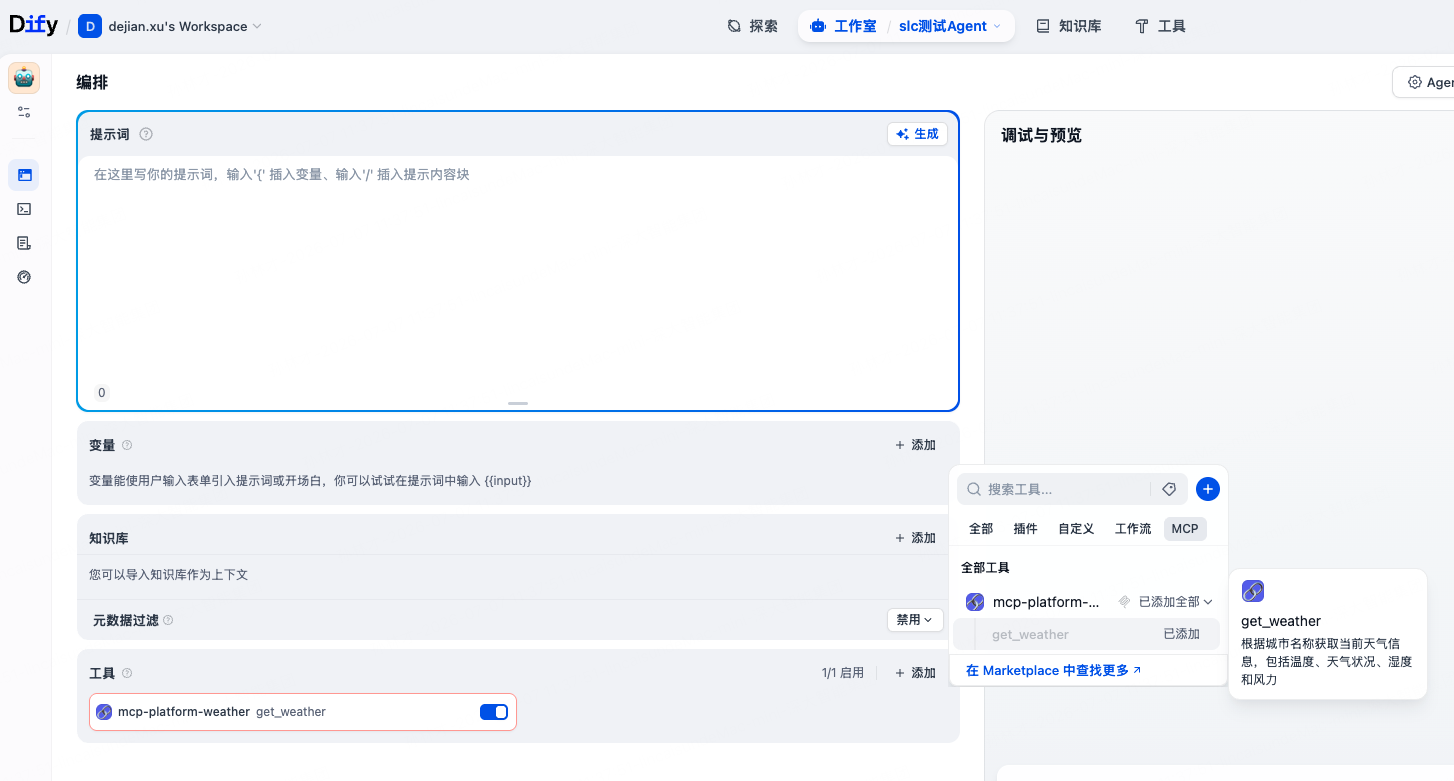Click the mcp-platform provider icon in picker

point(975,602)
